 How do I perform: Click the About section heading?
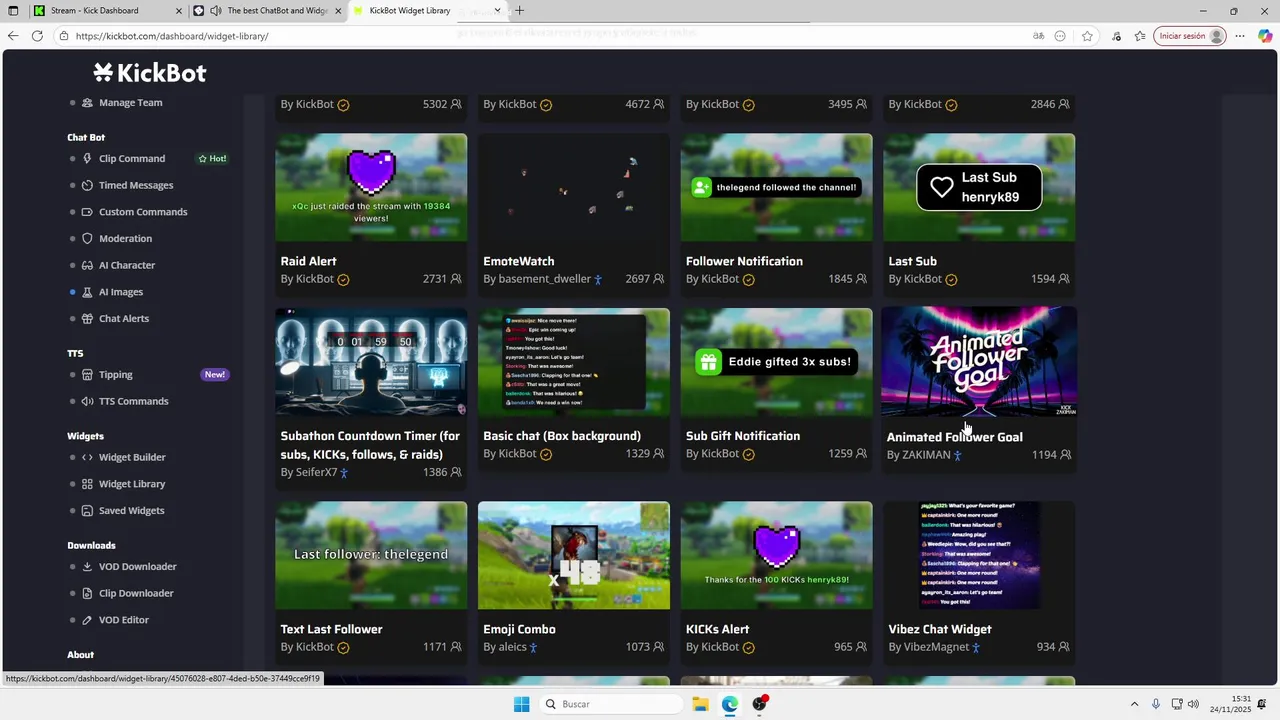pyautogui.click(x=80, y=655)
